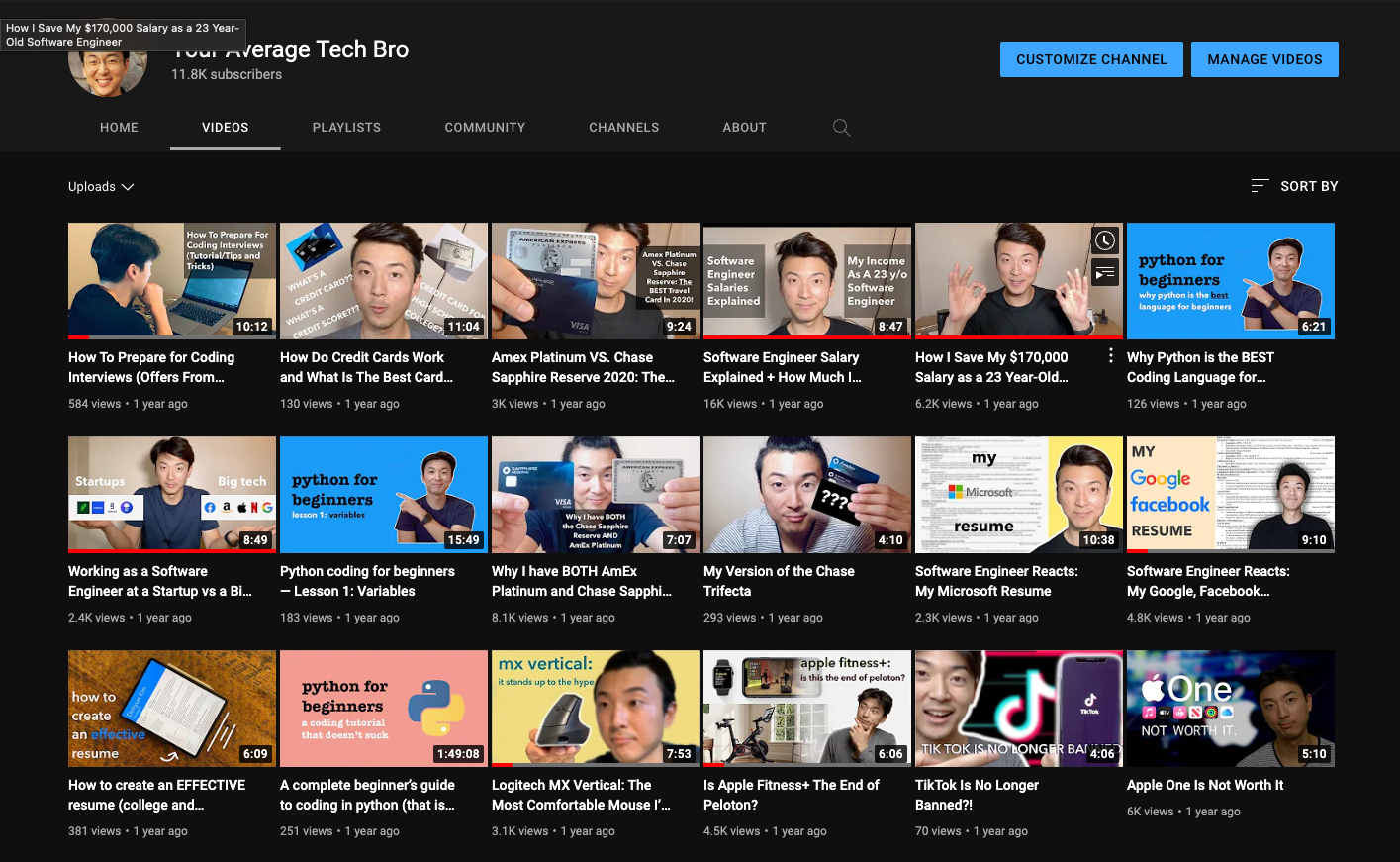Click the Watch Later clock icon on thumbnail

click(x=1105, y=239)
